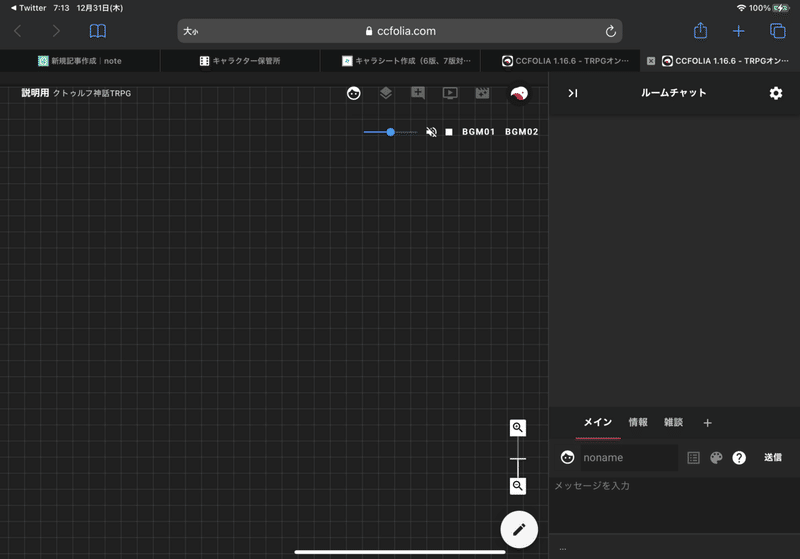Mute or unmute room sound
Viewport: 800px width, 559px height.
[x=431, y=132]
